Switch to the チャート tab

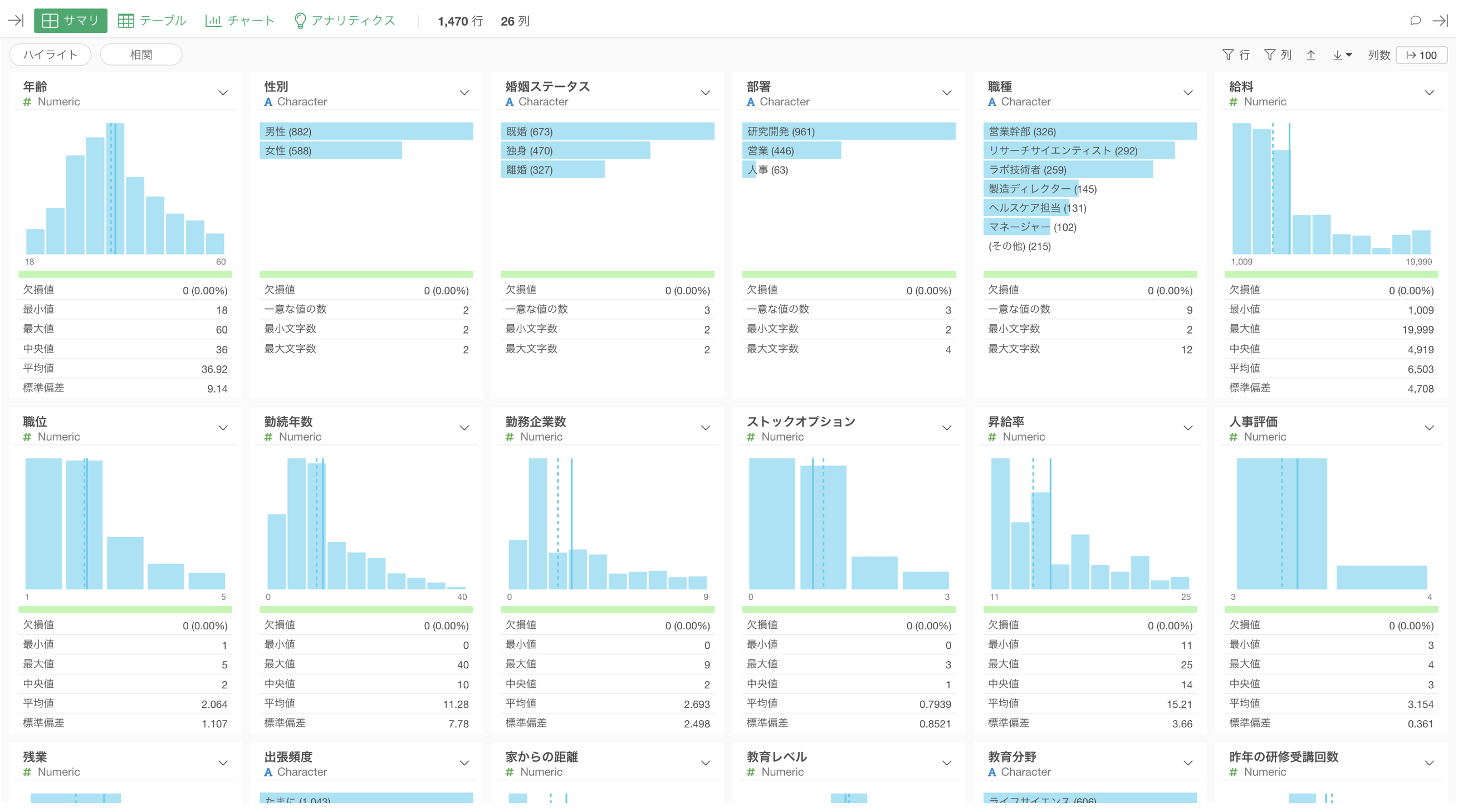[x=240, y=21]
